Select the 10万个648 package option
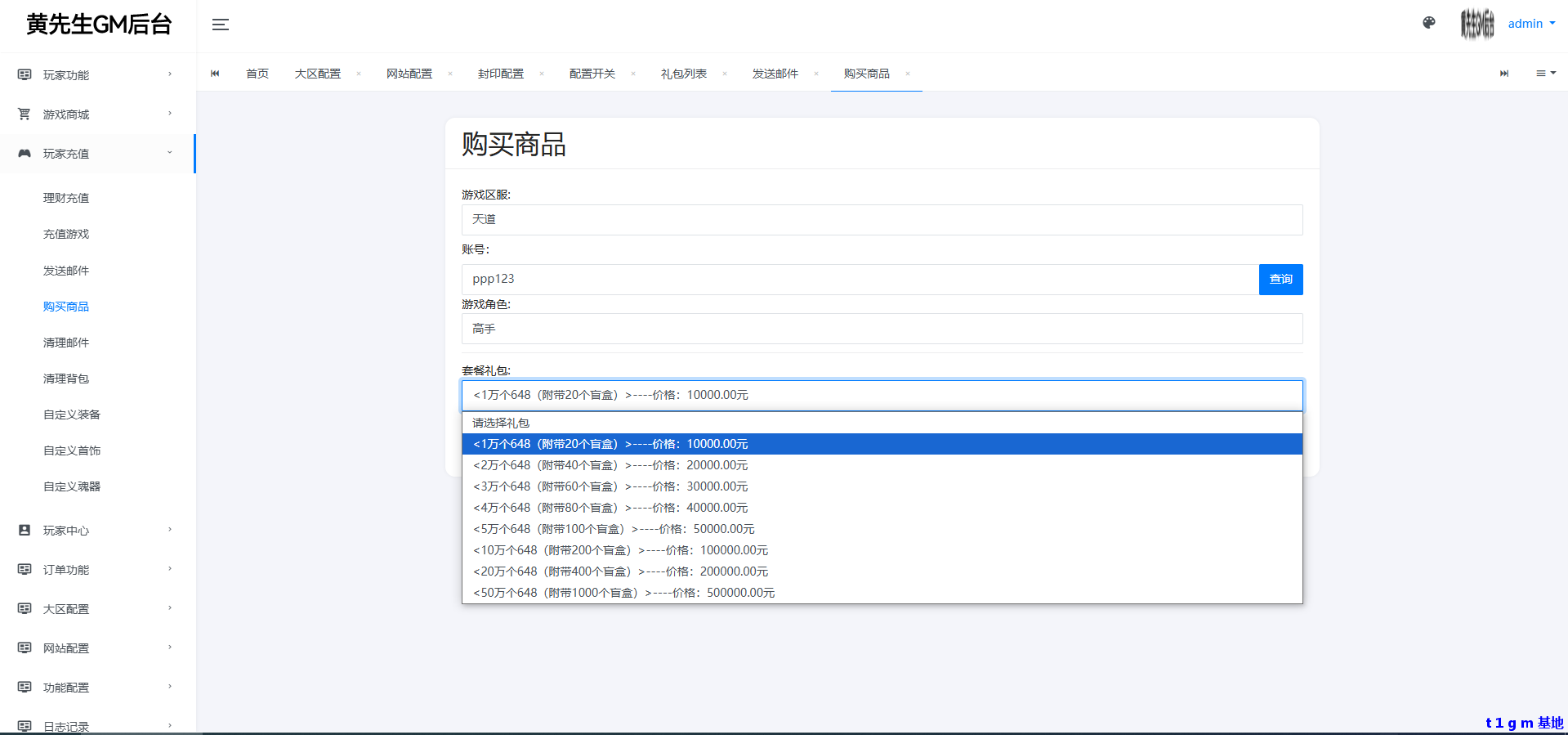This screenshot has width=1568, height=735. [x=882, y=550]
